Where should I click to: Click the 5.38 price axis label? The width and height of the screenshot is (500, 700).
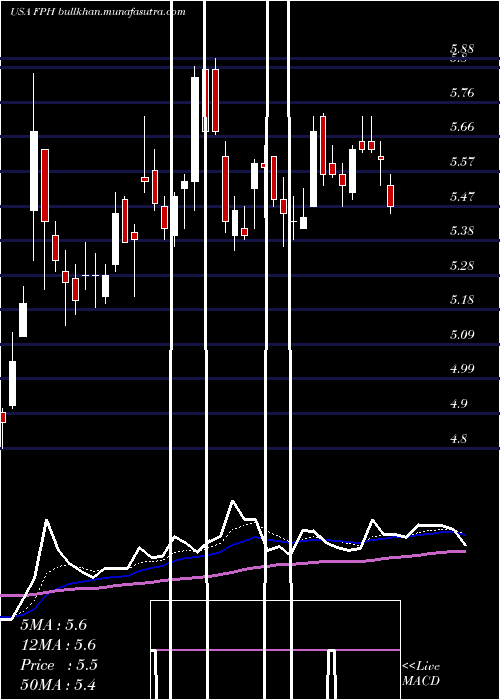[x=462, y=231]
